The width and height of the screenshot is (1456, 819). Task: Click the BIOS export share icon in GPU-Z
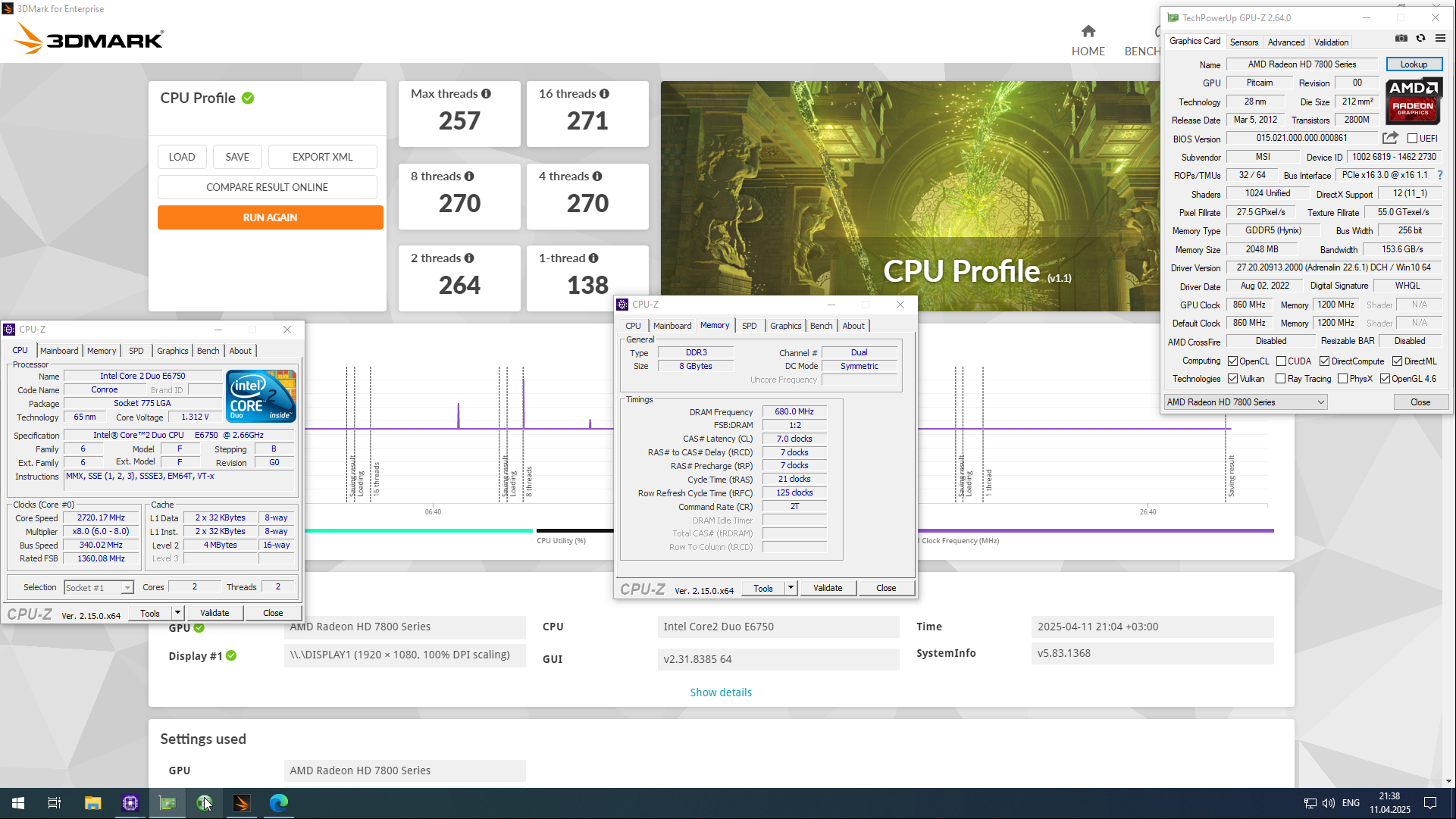coord(1390,138)
